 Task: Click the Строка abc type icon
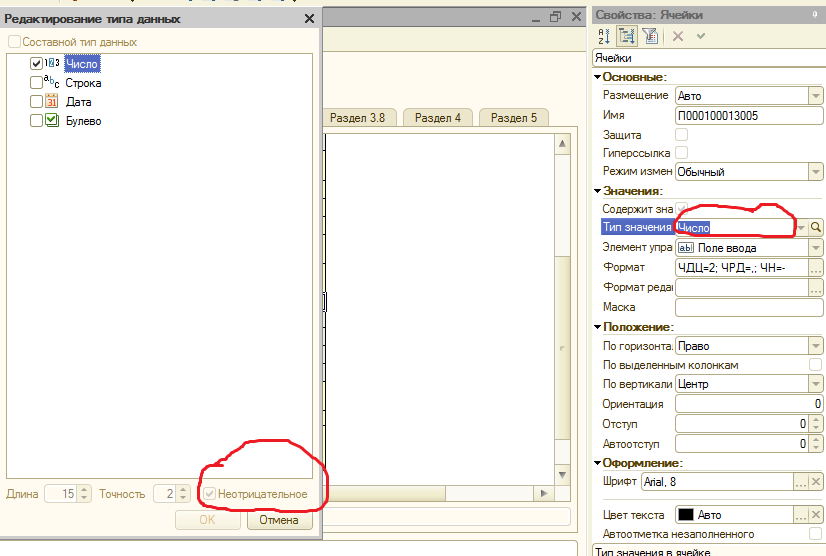(x=52, y=83)
